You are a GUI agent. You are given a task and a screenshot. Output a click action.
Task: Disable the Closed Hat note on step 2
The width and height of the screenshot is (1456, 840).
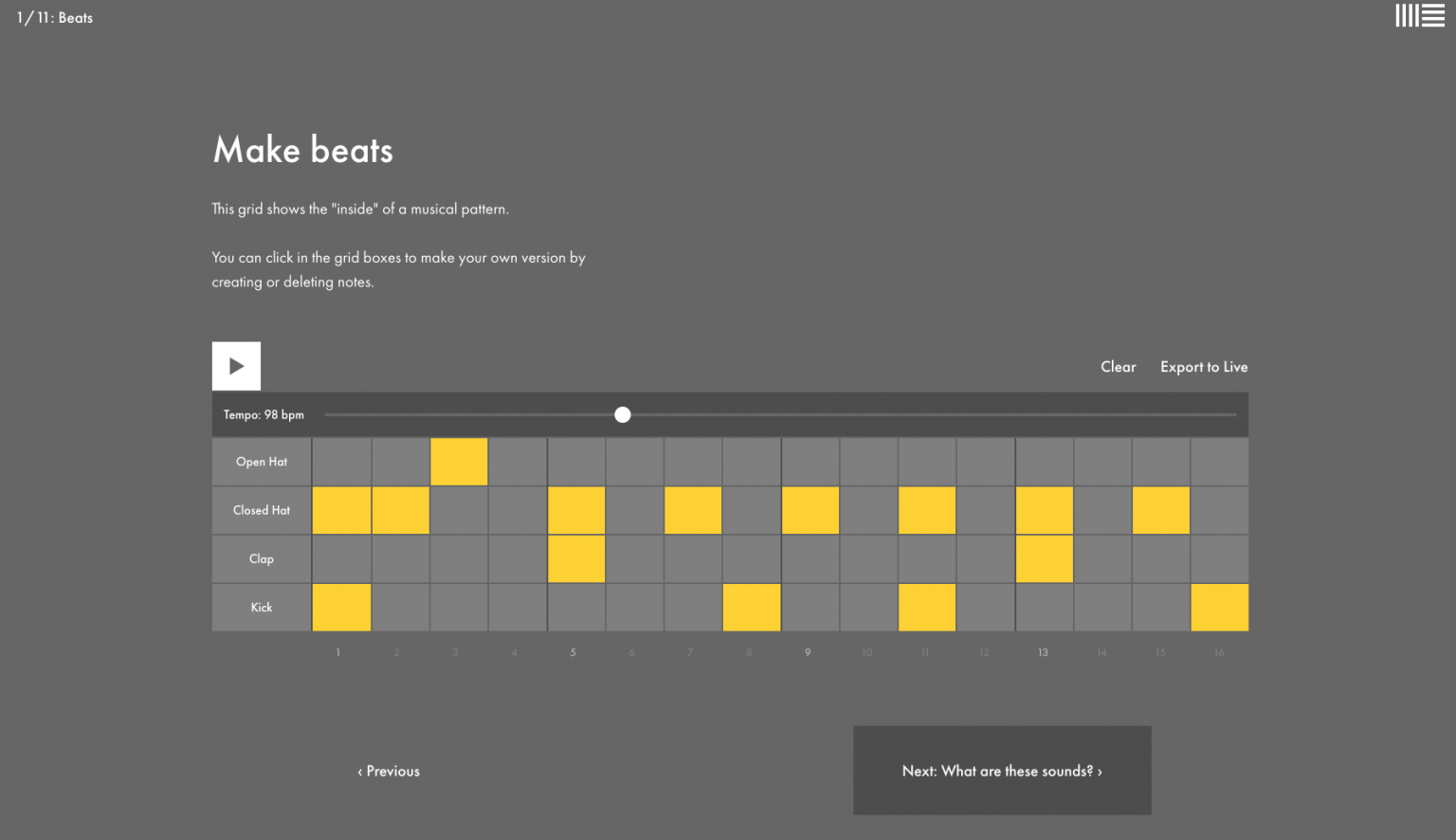[x=400, y=510]
